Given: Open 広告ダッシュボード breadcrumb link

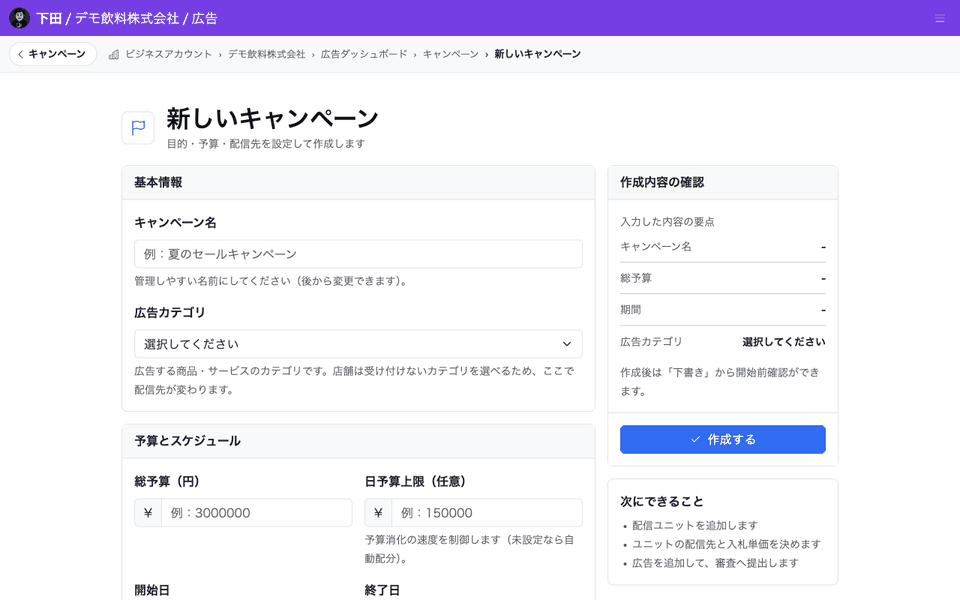Looking at the screenshot, I should click(x=364, y=54).
